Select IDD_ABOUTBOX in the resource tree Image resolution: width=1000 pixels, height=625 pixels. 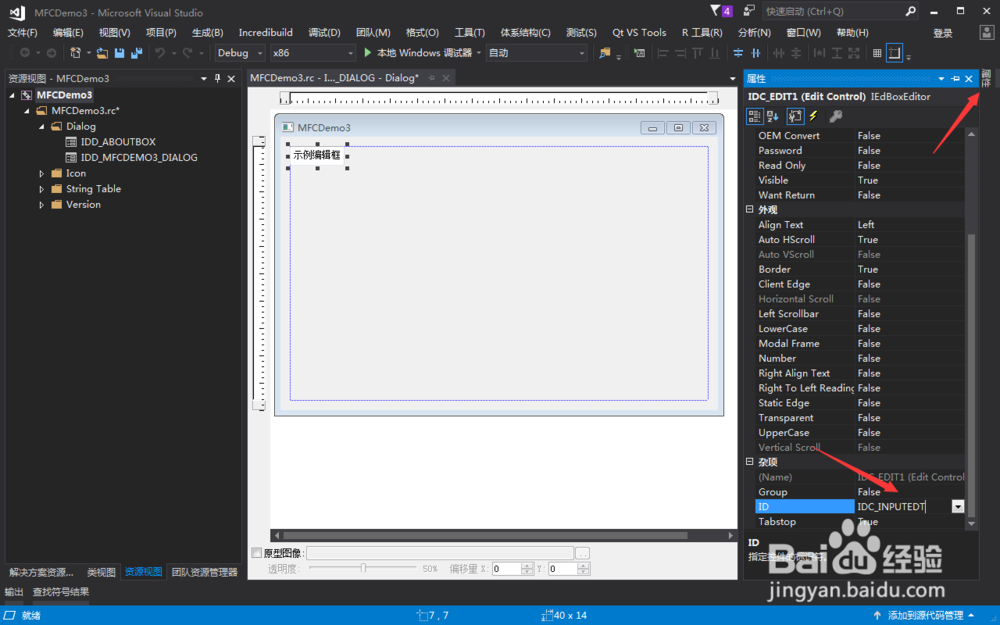pos(118,142)
